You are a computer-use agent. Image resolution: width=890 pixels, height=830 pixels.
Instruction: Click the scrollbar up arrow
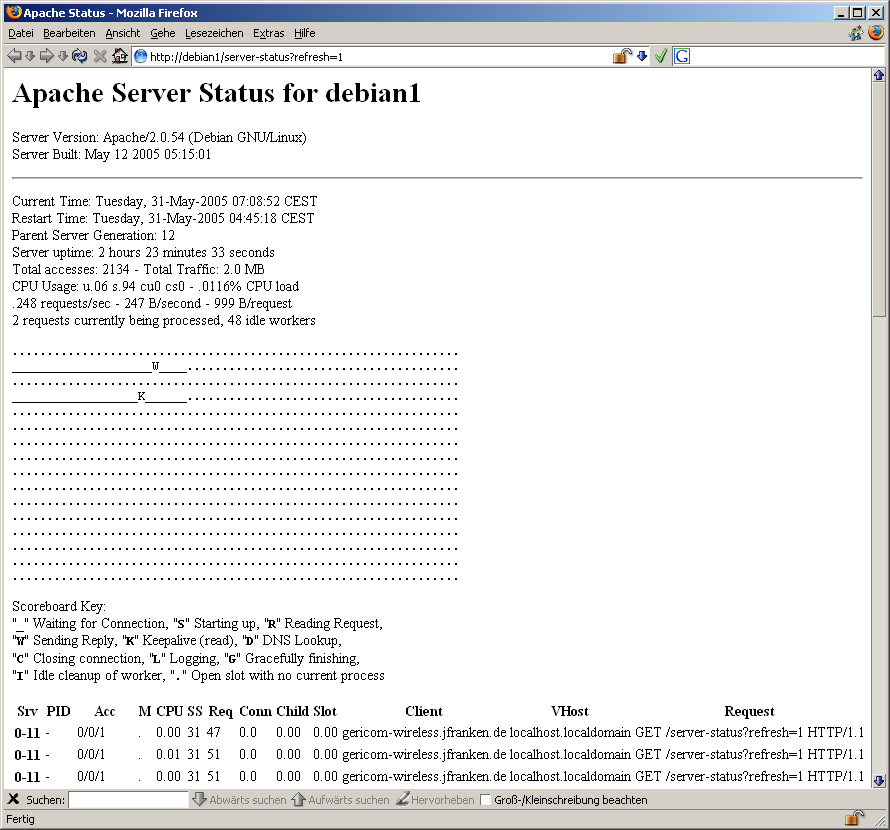point(879,75)
